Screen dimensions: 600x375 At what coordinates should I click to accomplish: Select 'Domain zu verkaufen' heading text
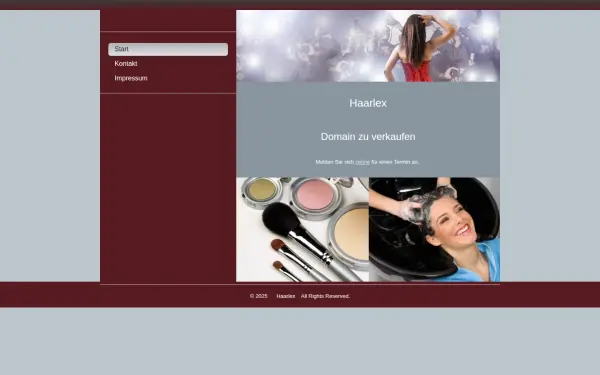pyautogui.click(x=368, y=137)
